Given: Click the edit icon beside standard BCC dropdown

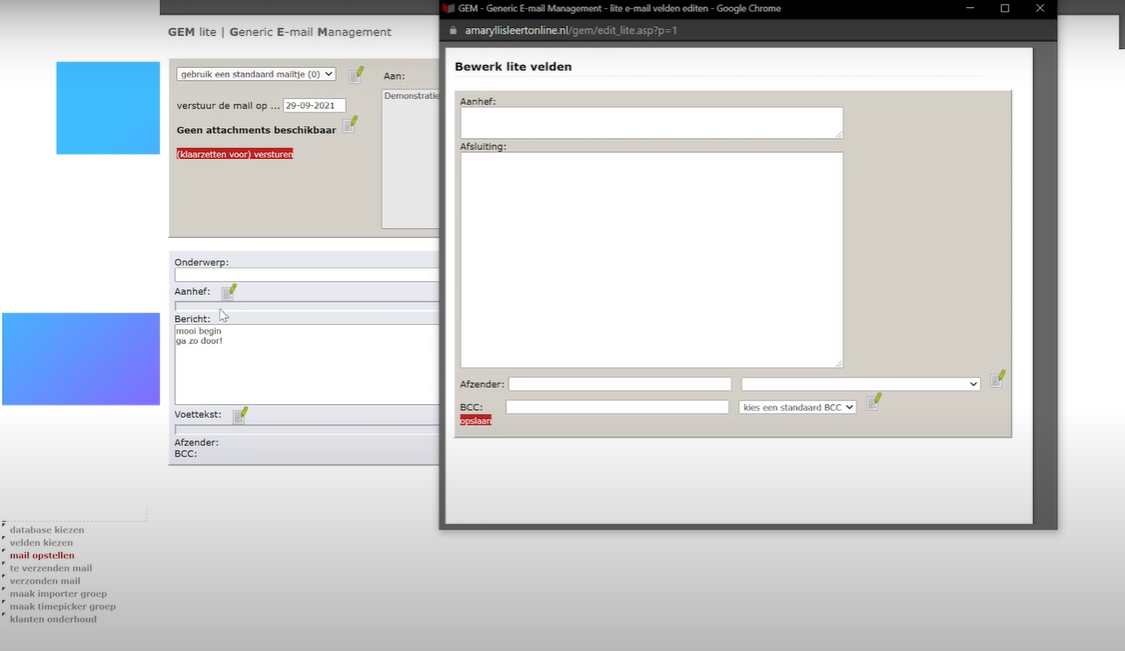Looking at the screenshot, I should [873, 402].
